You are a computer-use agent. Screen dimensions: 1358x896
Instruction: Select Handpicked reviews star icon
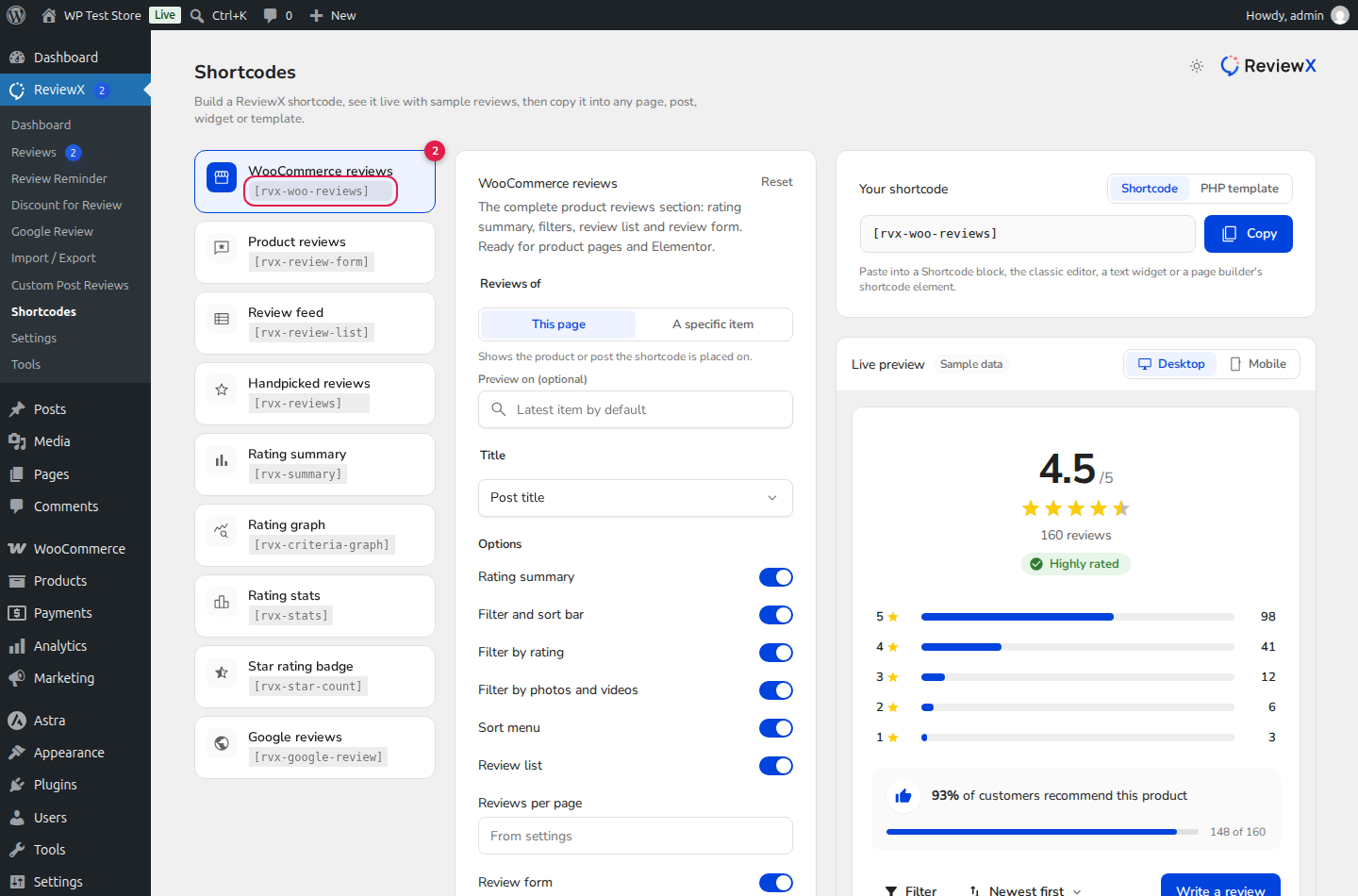(222, 390)
